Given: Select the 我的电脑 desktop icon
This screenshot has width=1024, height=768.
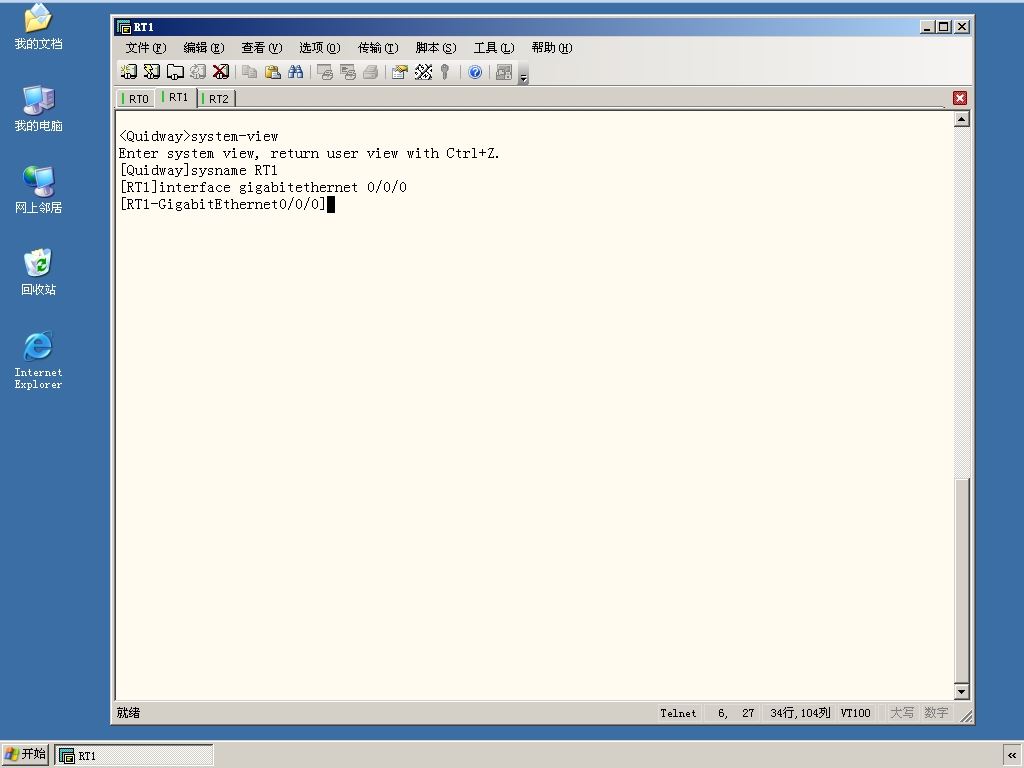Looking at the screenshot, I should click(38, 109).
